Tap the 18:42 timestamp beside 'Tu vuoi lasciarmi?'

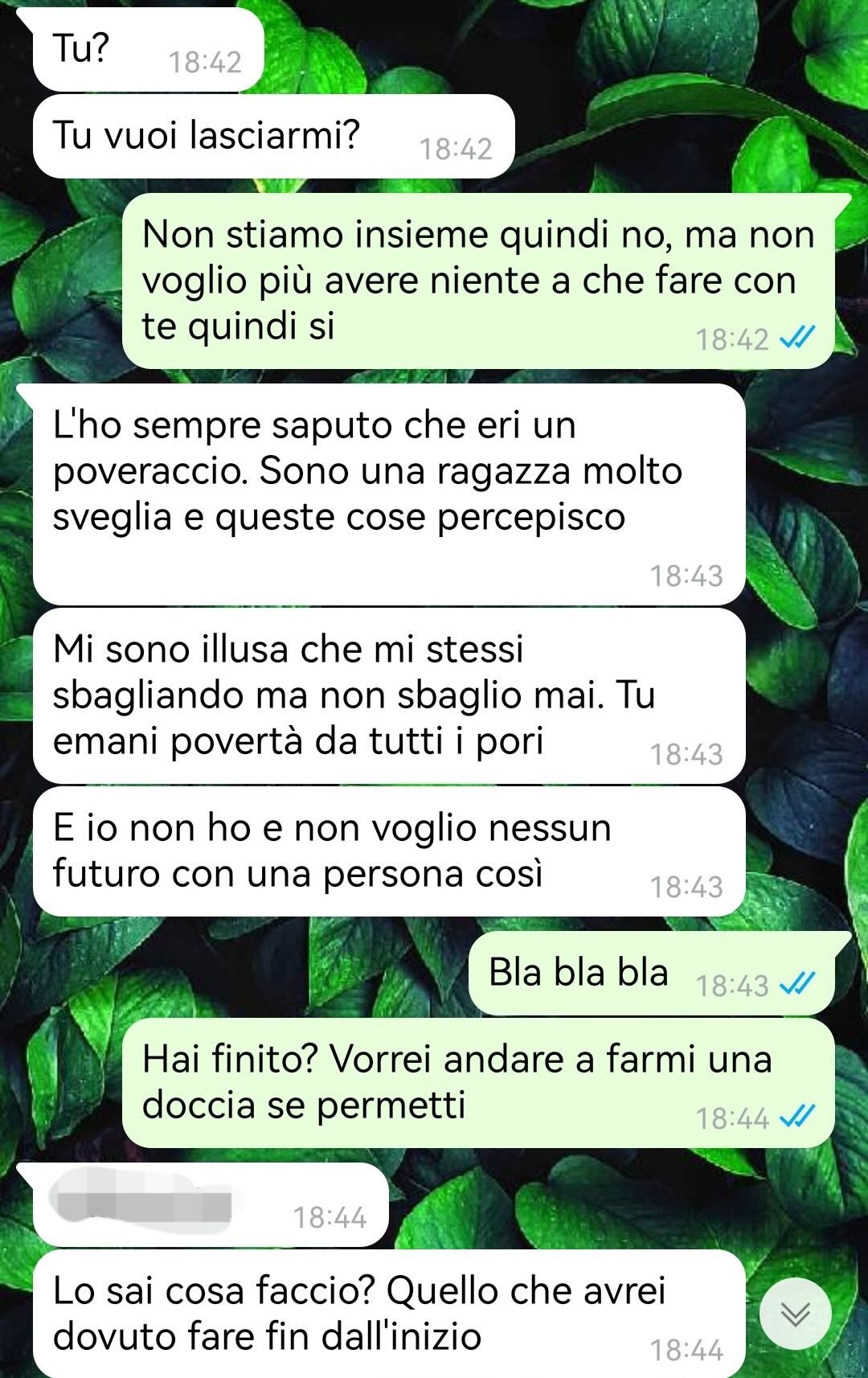point(456,149)
